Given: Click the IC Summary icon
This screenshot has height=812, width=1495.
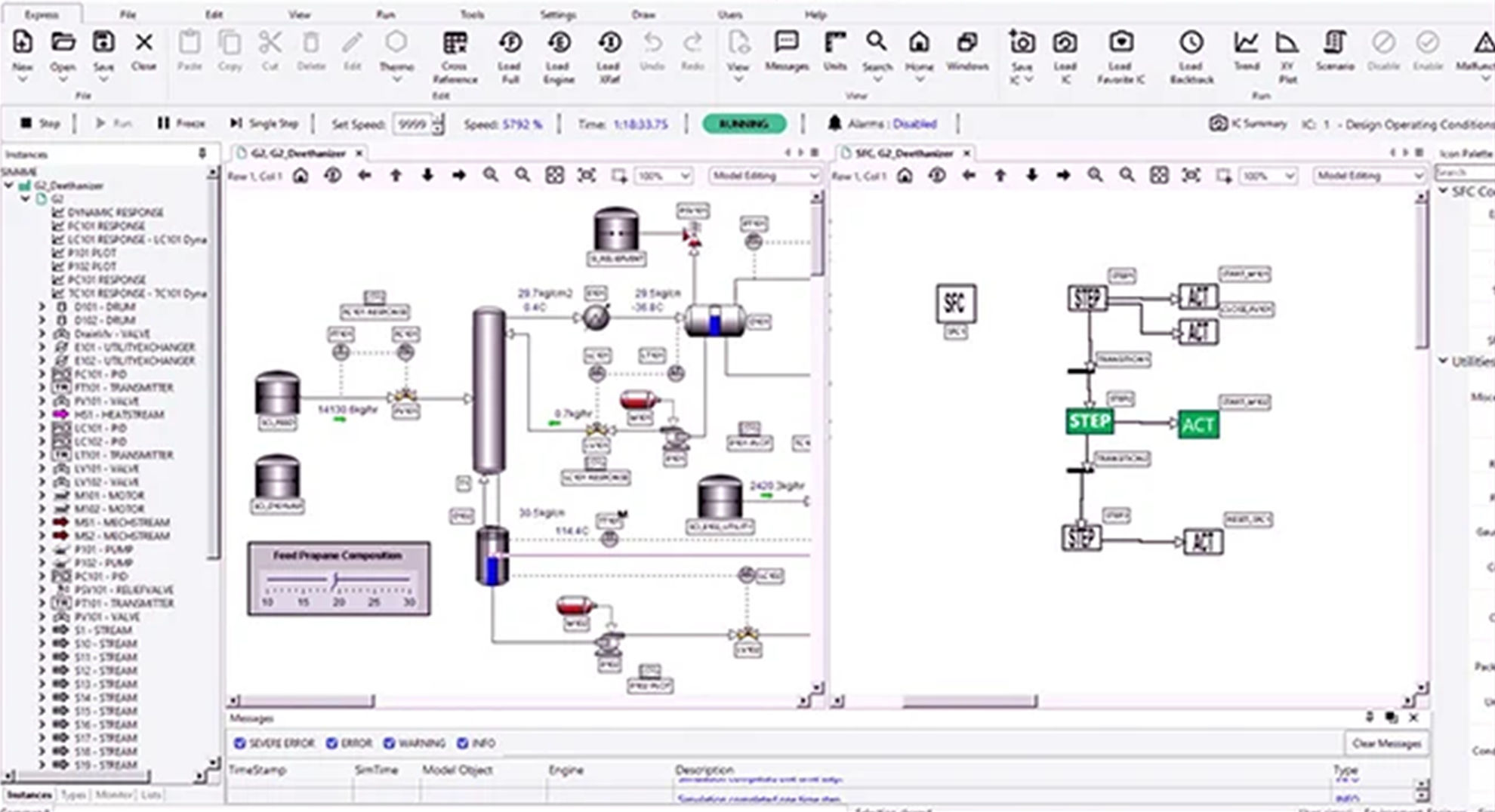Looking at the screenshot, I should coord(1217,123).
